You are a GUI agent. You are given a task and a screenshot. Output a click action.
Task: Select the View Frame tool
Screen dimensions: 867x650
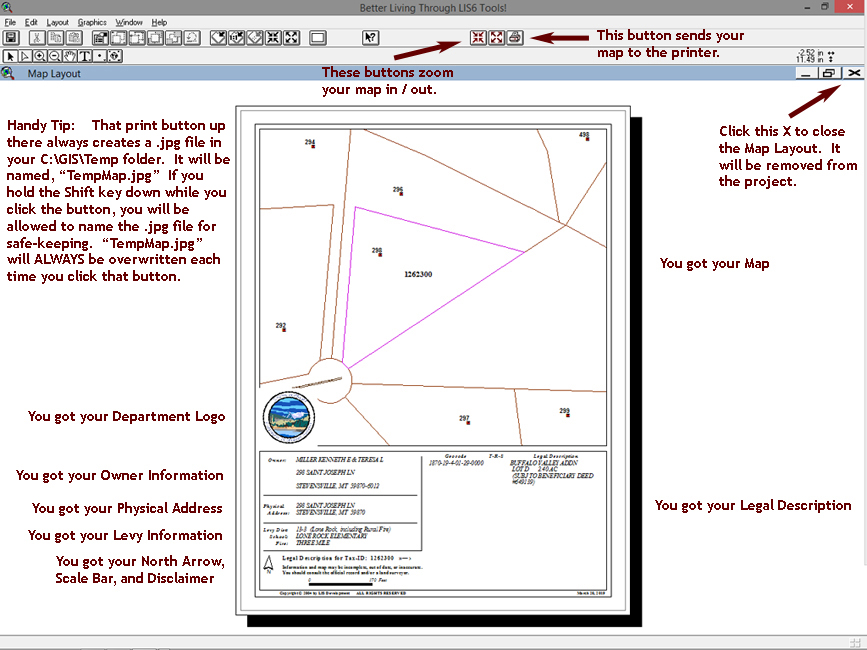115,56
